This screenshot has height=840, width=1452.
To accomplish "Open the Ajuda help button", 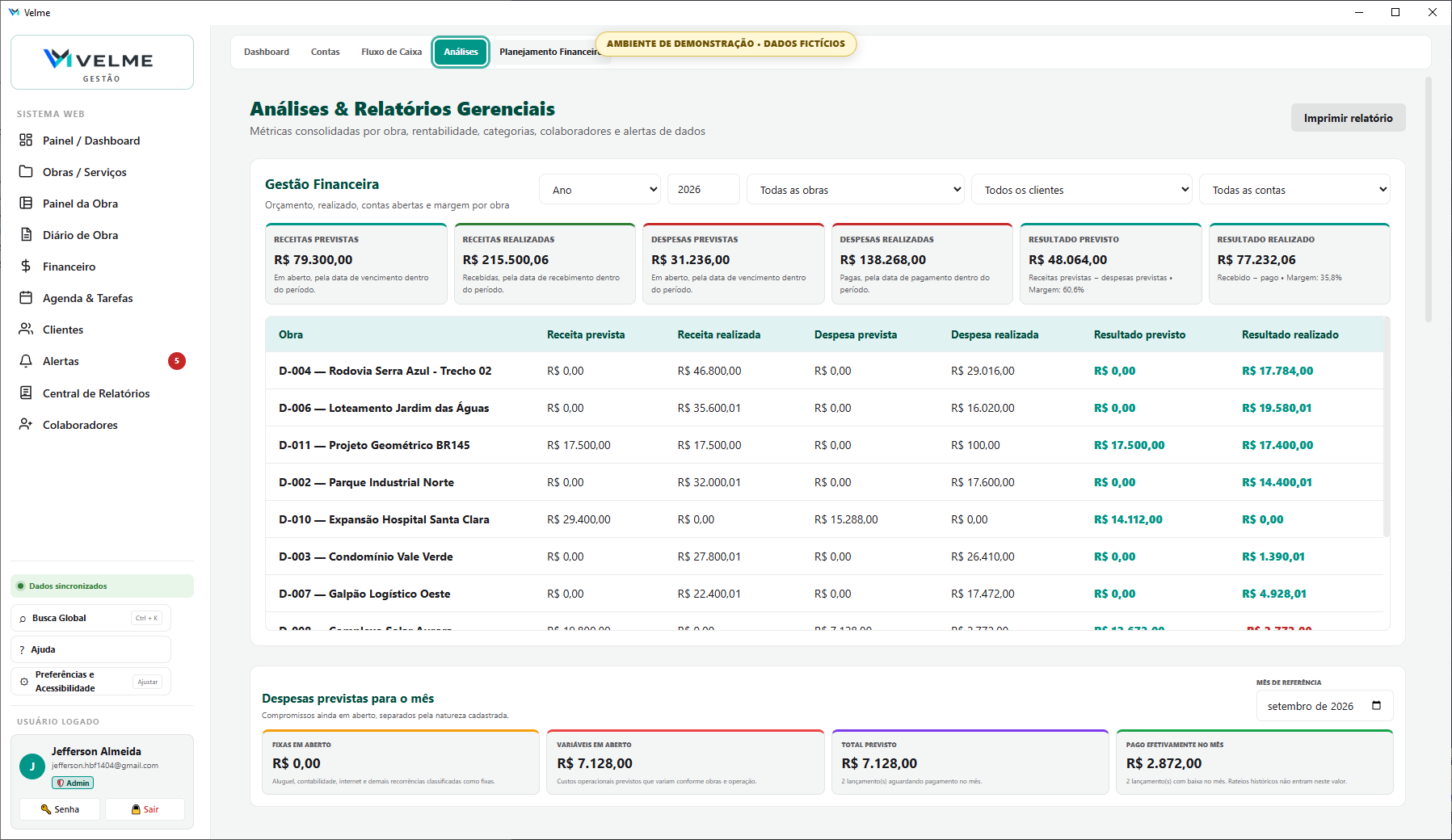I will [x=90, y=649].
